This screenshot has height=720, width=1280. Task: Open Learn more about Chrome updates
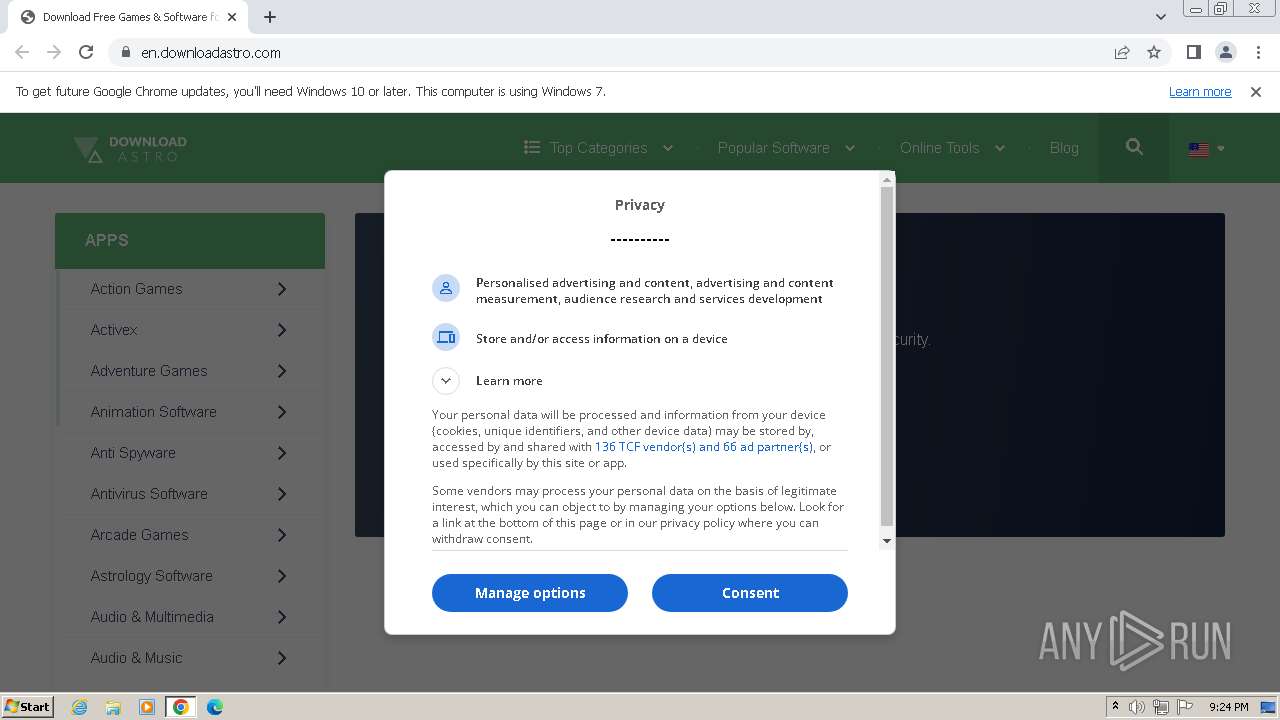(x=1200, y=91)
